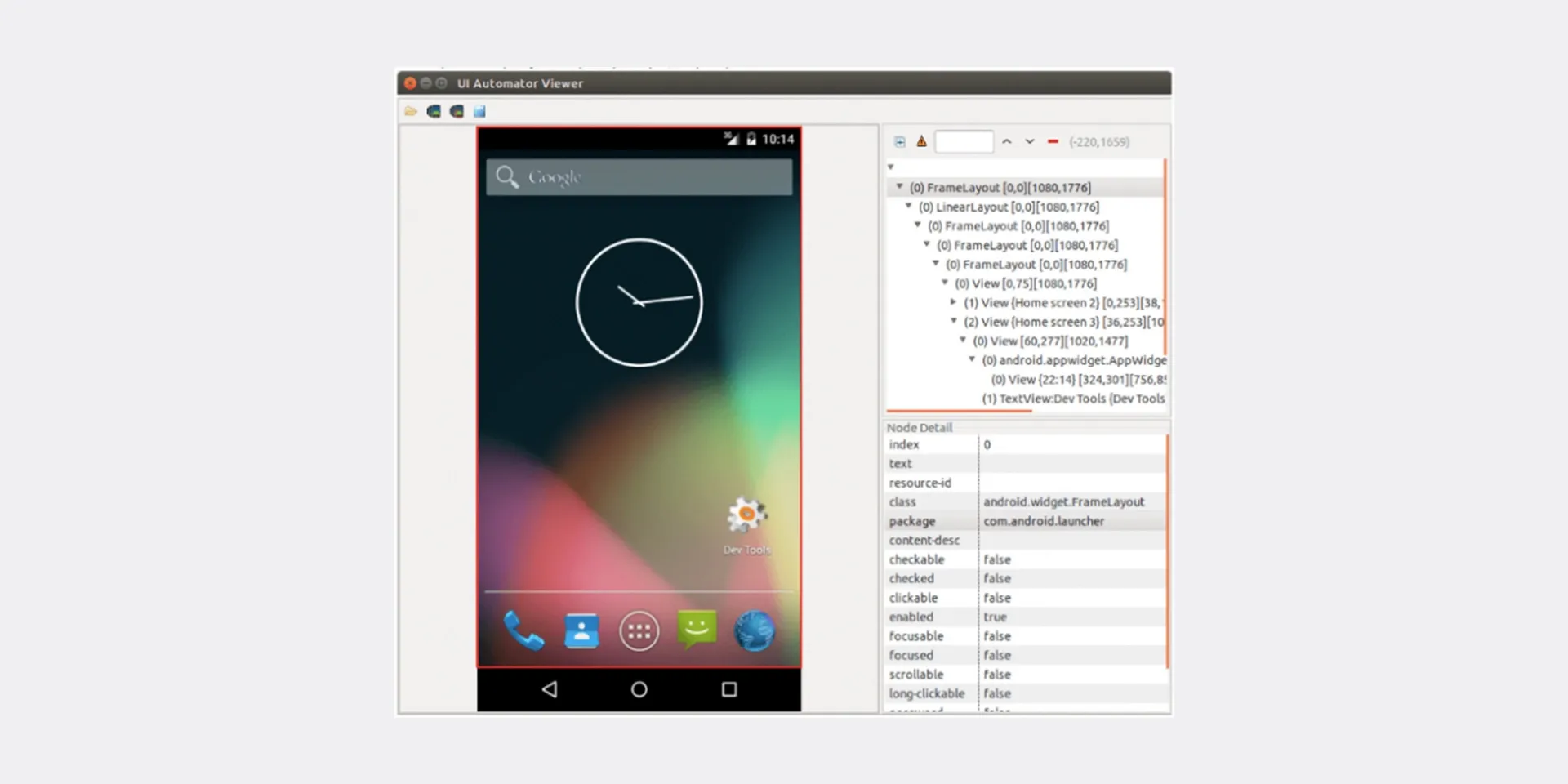
Task: Collapse the LinearLayout tree node
Action: pos(908,207)
